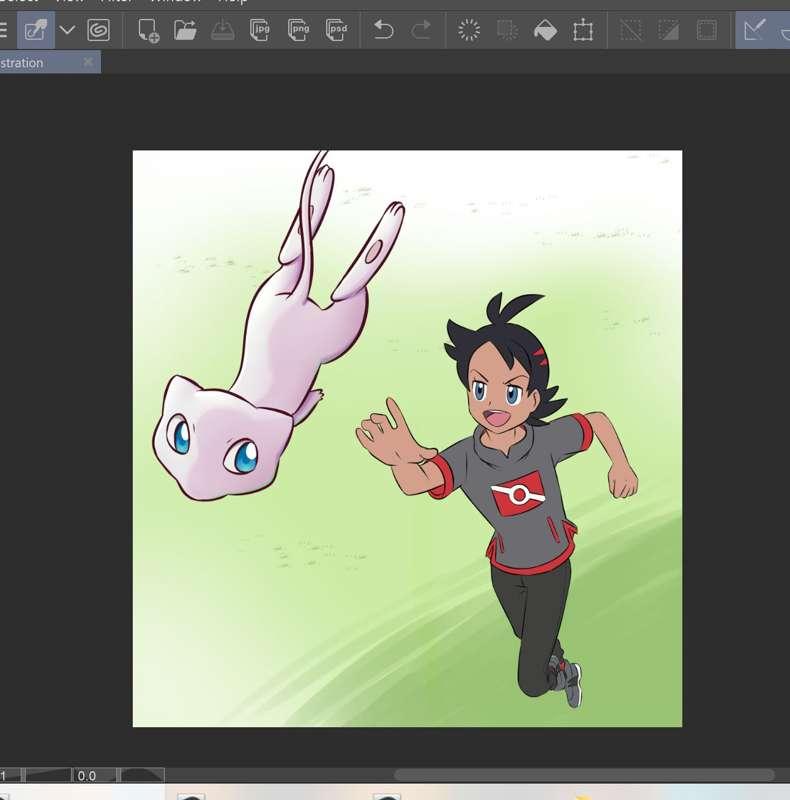Click the Invert Selected Area icon
The width and height of the screenshot is (790, 800).
pos(669,30)
